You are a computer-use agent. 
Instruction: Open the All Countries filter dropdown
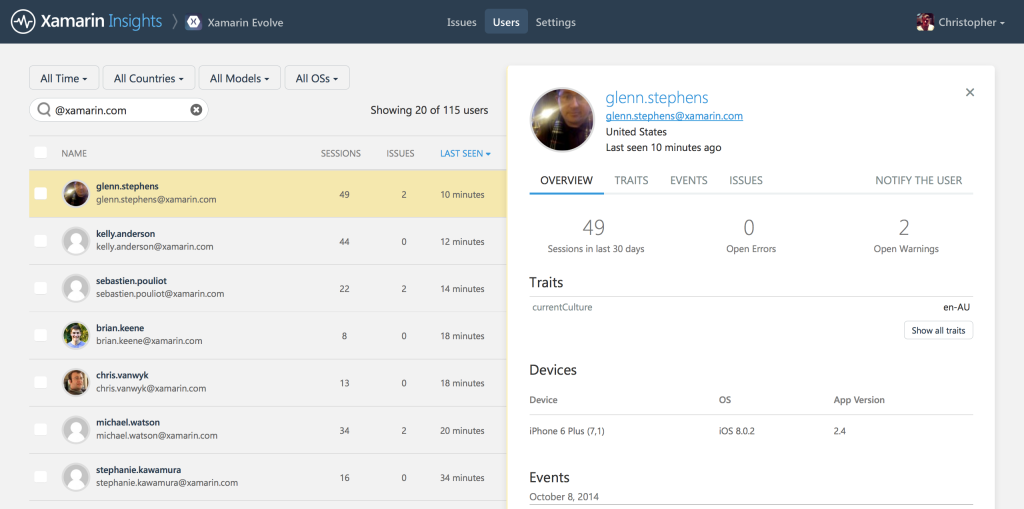click(x=148, y=78)
